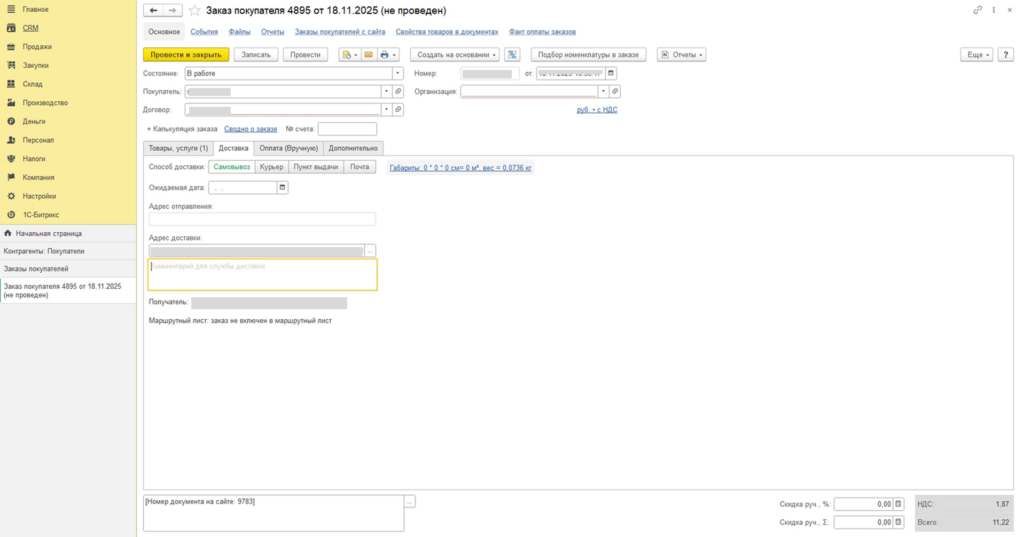Open the Компания section
The height and width of the screenshot is (537, 1024).
click(x=39, y=178)
